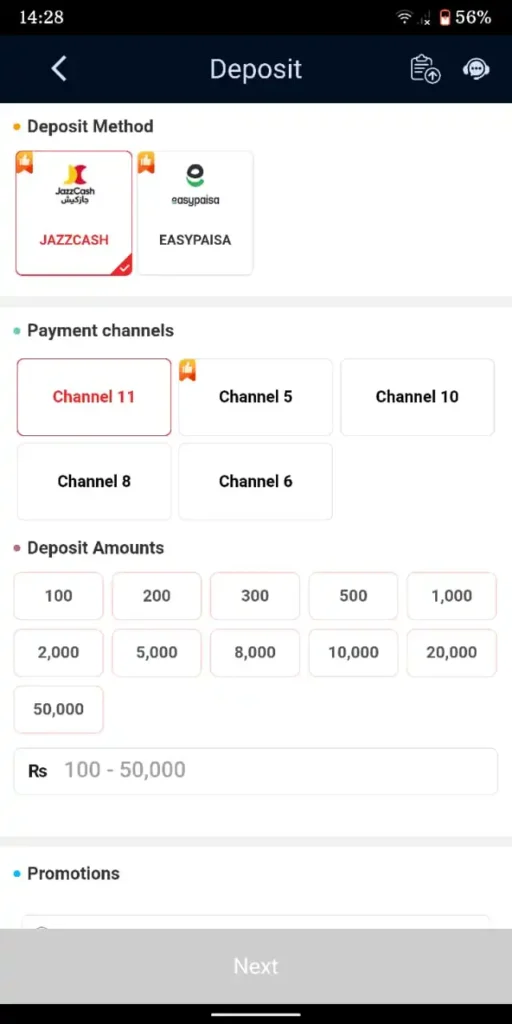The width and height of the screenshot is (512, 1024).
Task: Tap thumbs-up badge on Channel 5
Action: tap(187, 370)
